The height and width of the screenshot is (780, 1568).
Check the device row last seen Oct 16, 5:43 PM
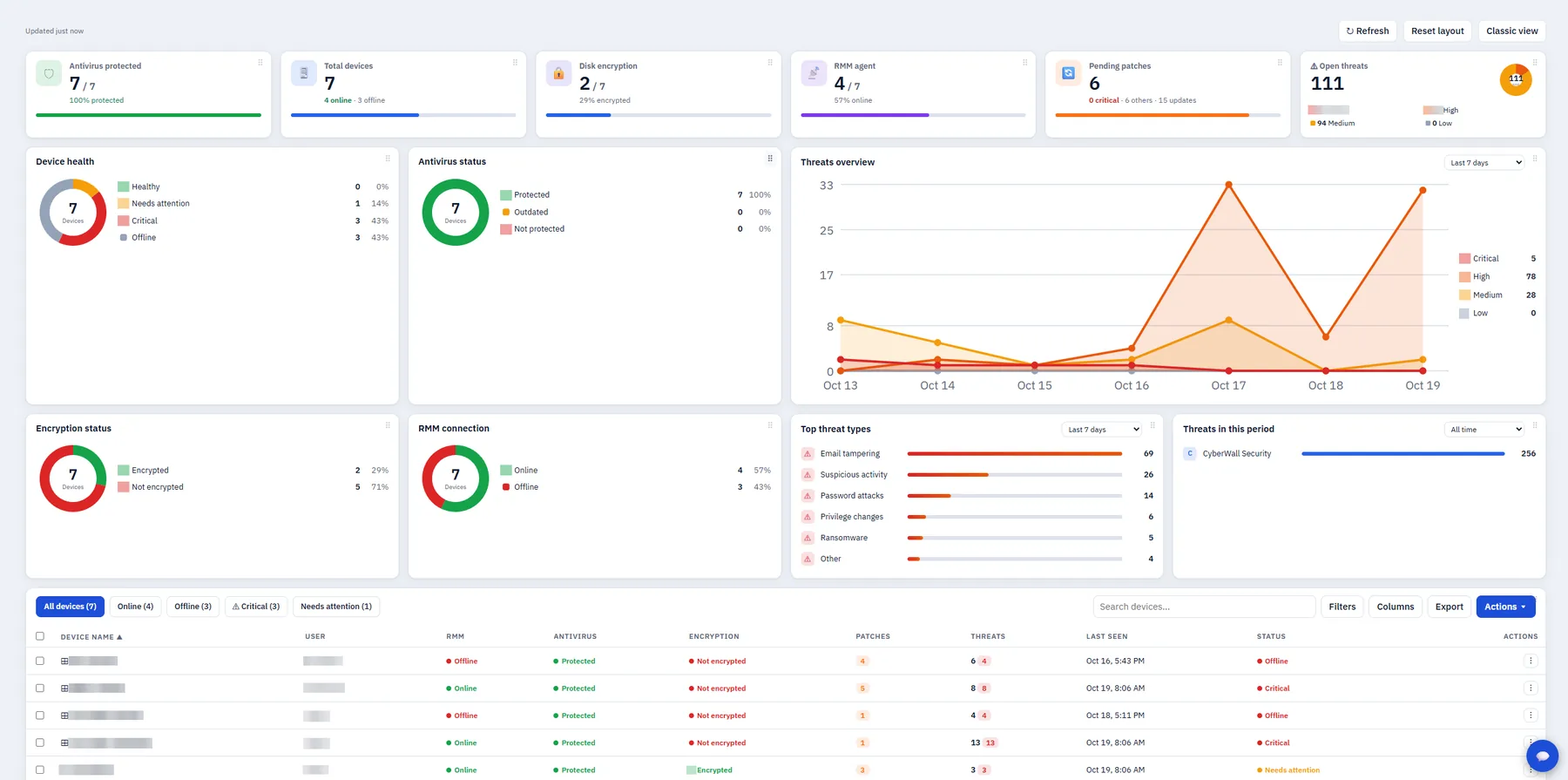[x=40, y=661]
